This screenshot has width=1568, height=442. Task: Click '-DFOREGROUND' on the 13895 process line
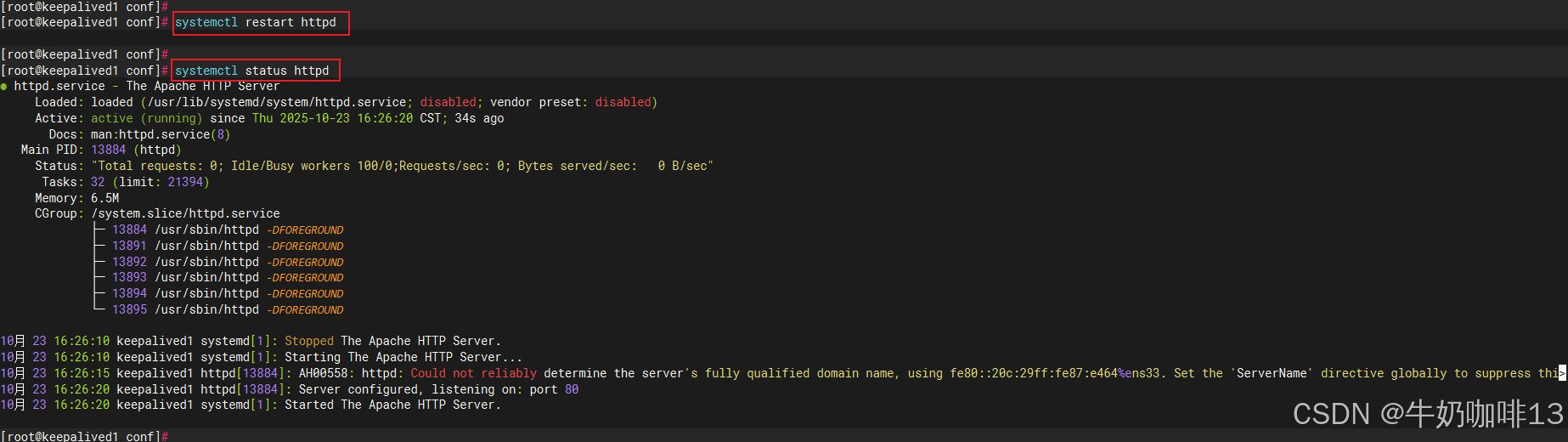(x=306, y=310)
